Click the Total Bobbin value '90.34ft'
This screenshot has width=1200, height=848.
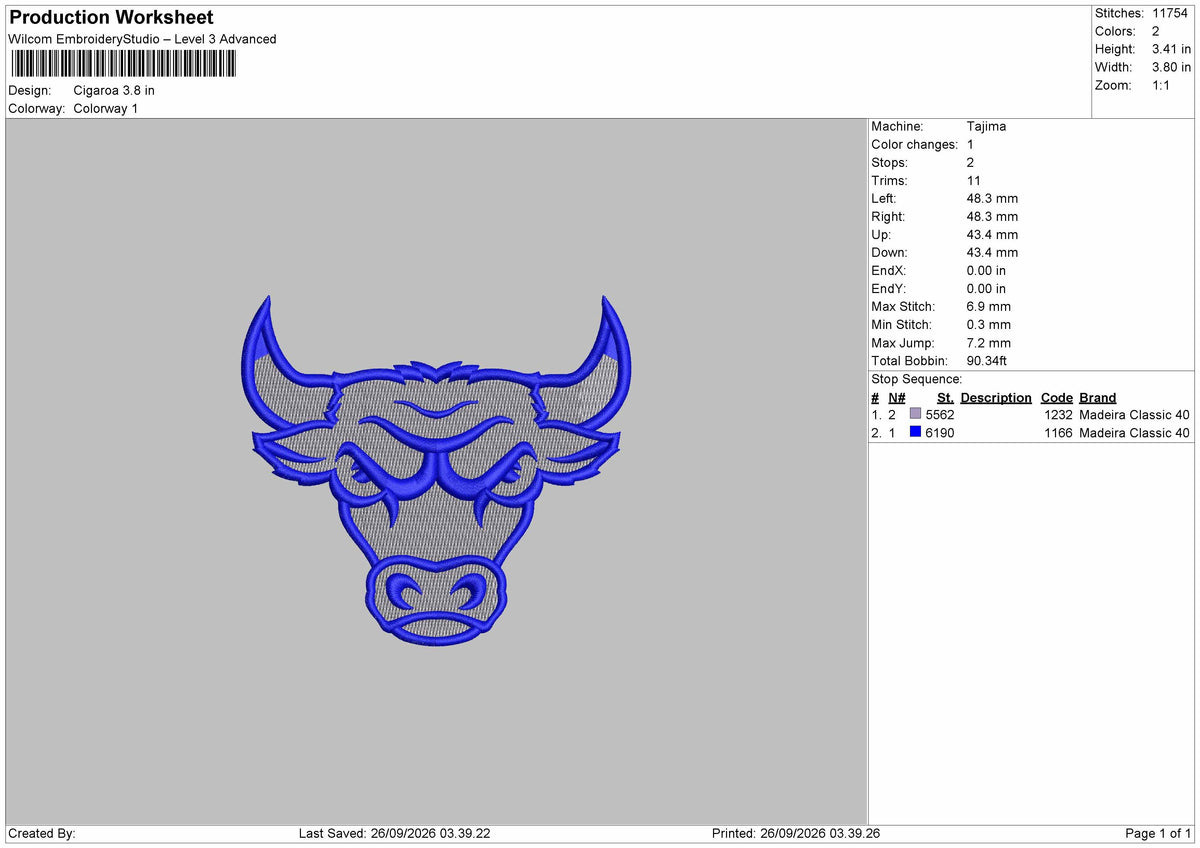pos(990,360)
